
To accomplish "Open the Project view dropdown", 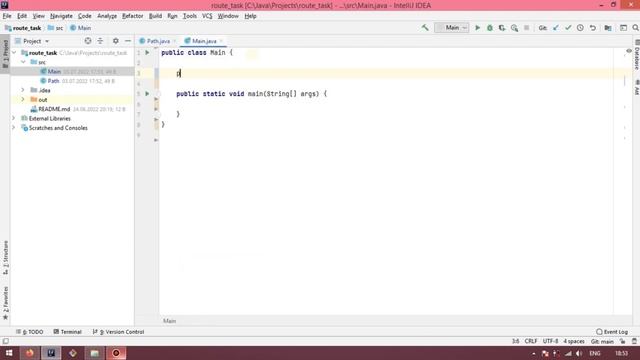I will point(32,41).
